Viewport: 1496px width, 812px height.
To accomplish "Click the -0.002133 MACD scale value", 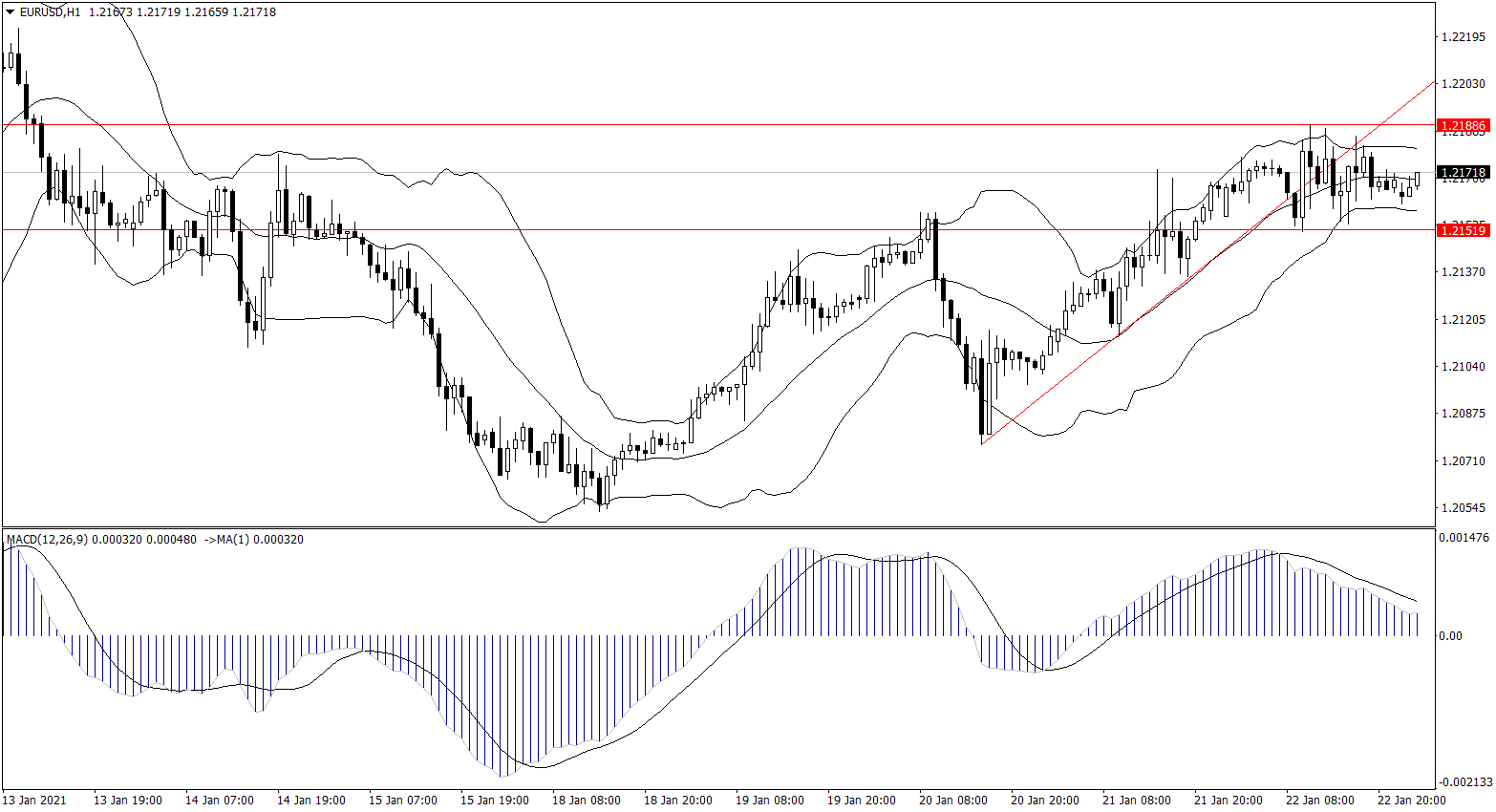I will (x=1463, y=781).
